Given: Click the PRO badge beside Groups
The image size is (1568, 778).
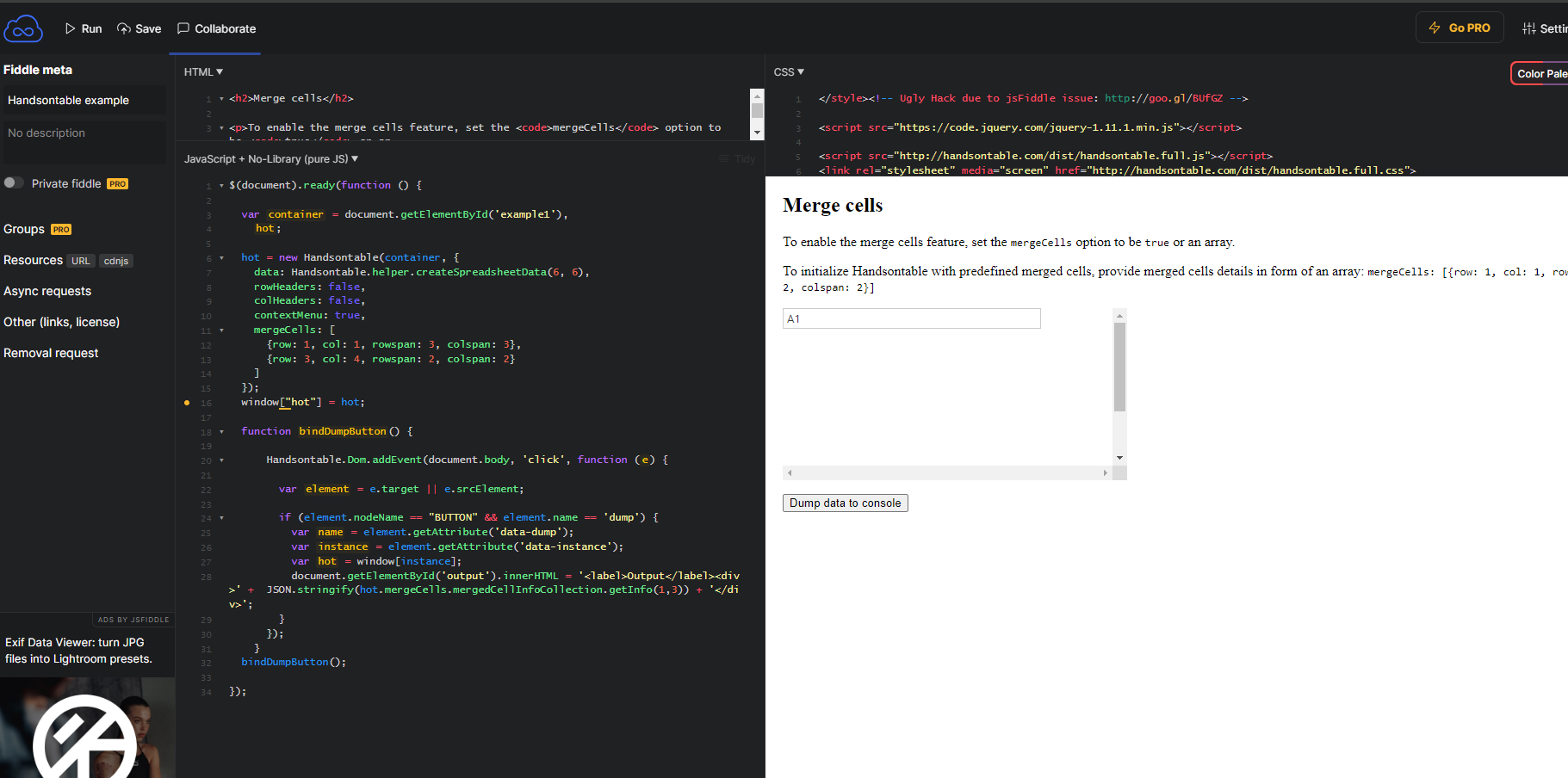Looking at the screenshot, I should click(x=61, y=230).
